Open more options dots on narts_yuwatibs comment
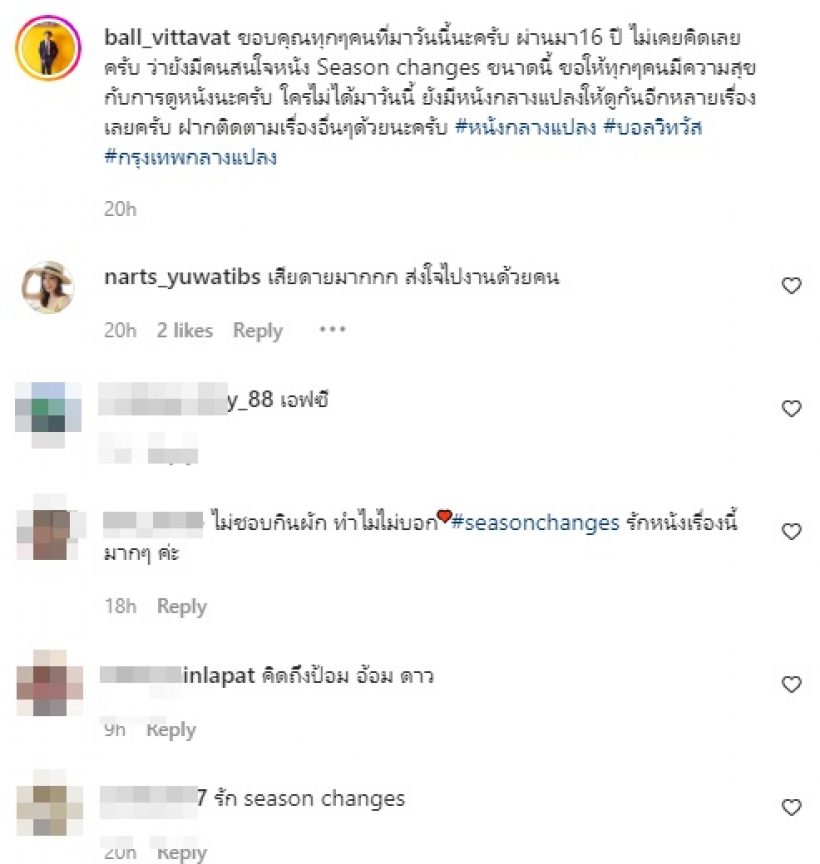 click(332, 330)
